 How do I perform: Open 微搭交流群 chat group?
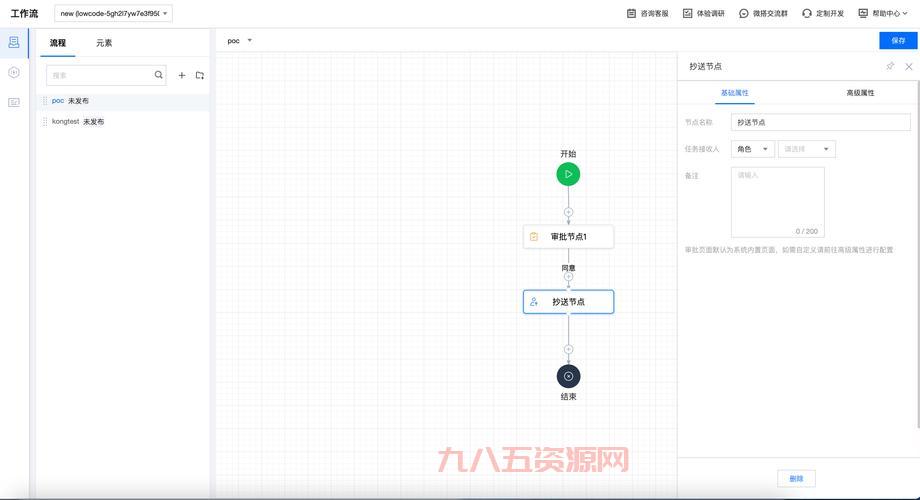tap(763, 13)
